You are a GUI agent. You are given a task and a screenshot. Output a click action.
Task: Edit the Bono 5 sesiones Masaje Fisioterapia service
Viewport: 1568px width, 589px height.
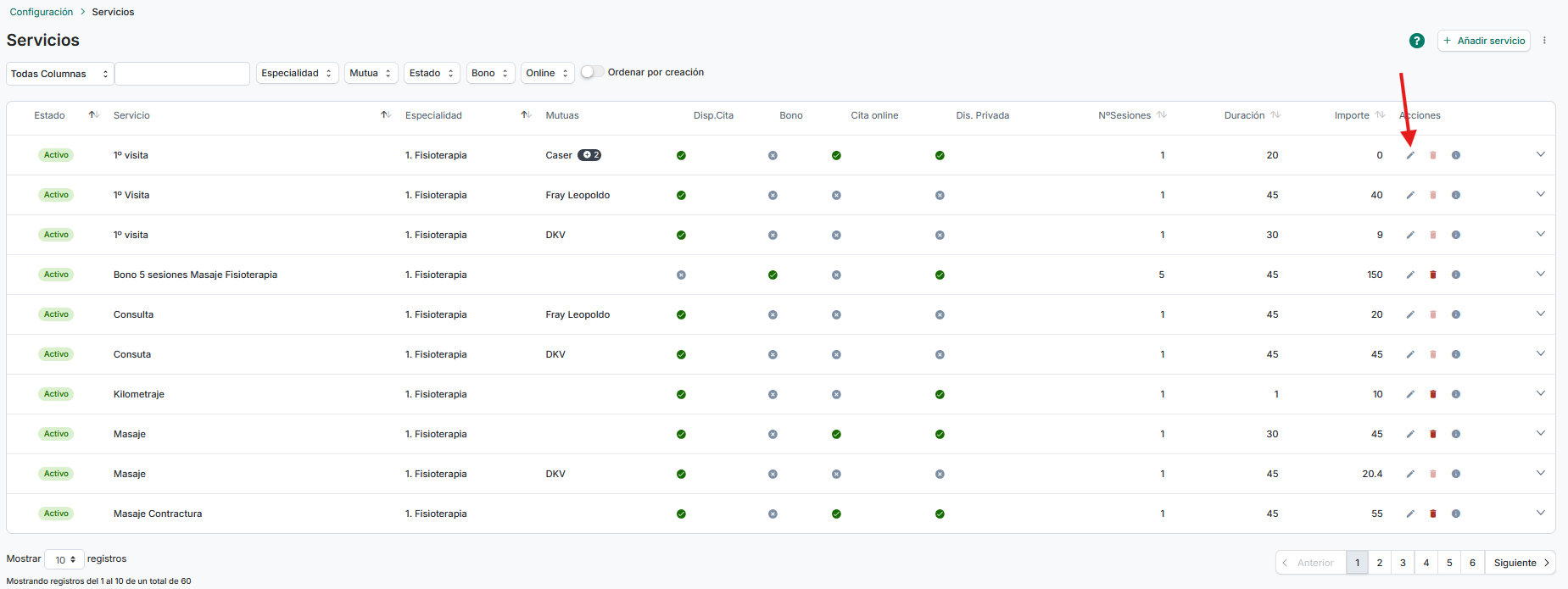click(1410, 275)
